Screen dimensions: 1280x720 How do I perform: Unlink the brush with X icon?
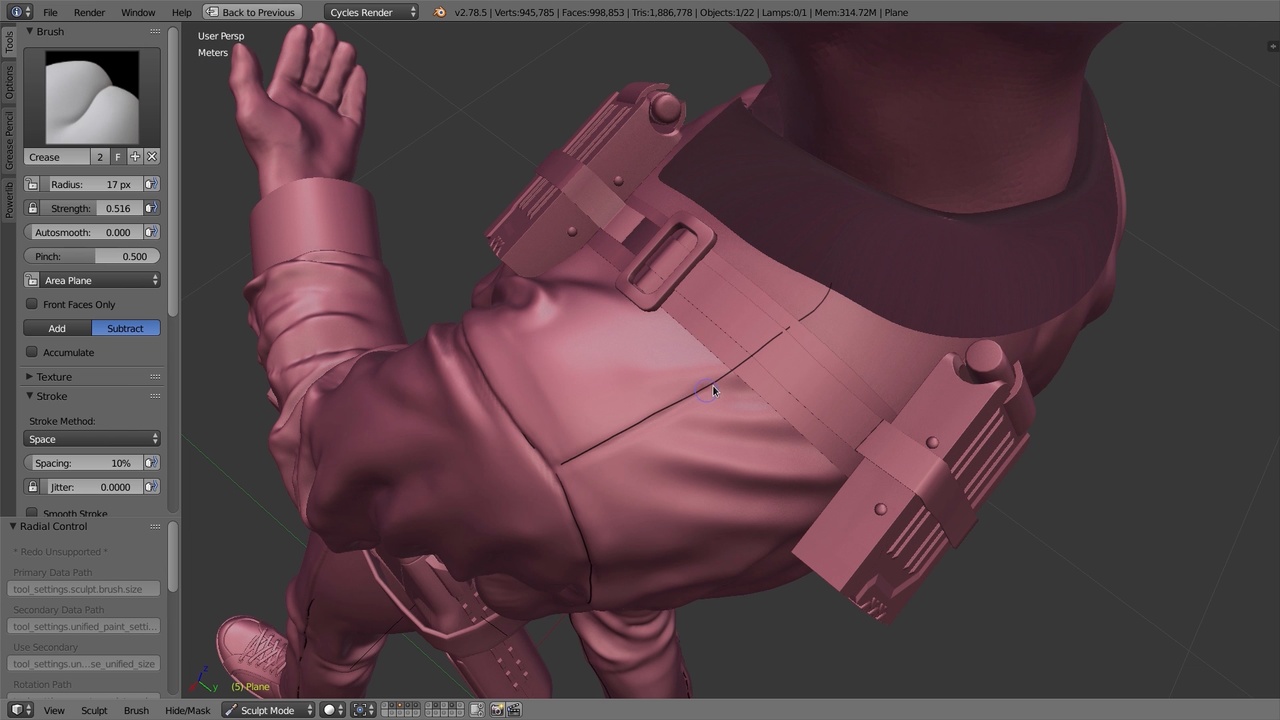152,157
